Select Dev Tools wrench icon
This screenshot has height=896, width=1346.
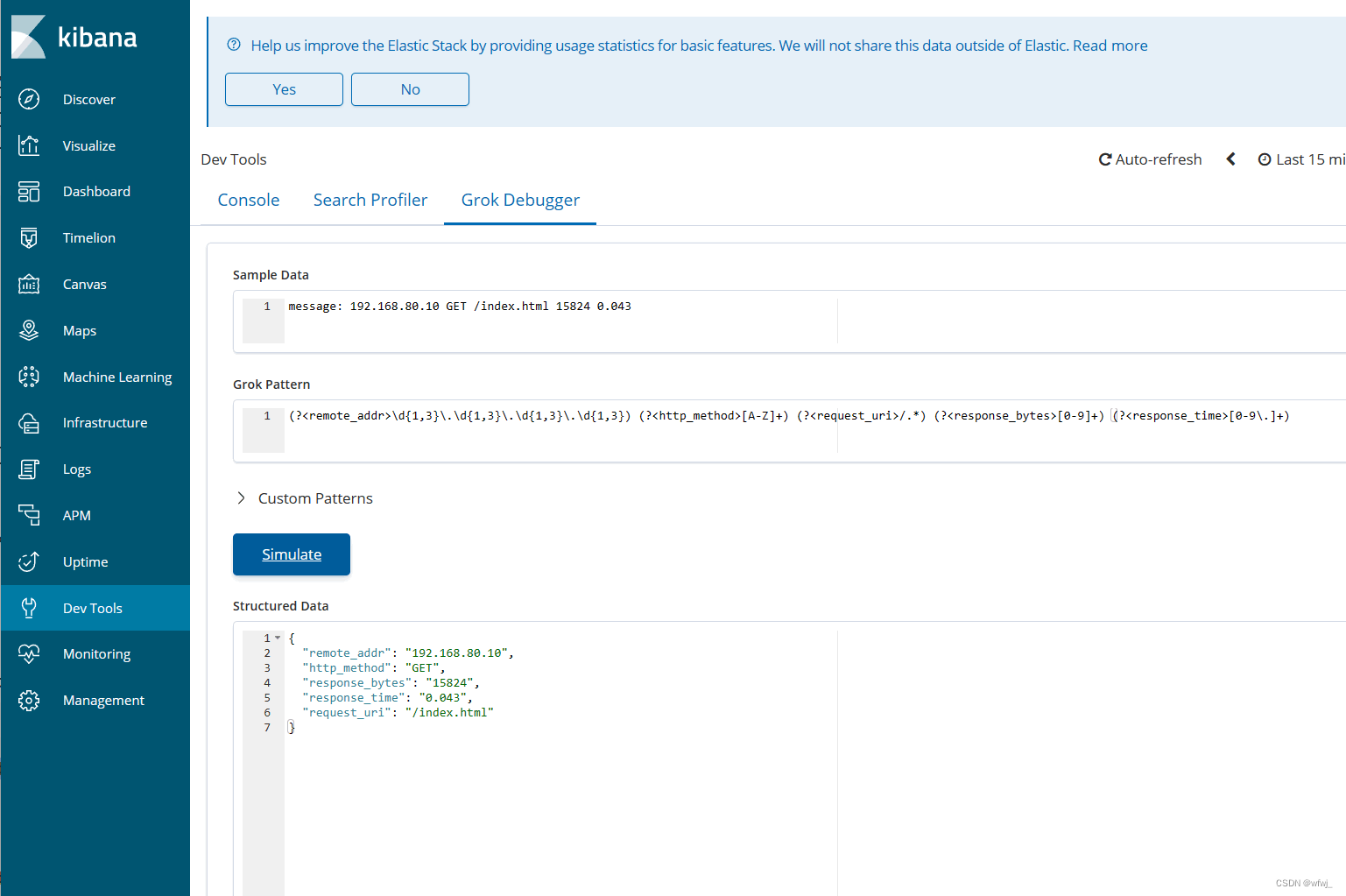(x=29, y=608)
